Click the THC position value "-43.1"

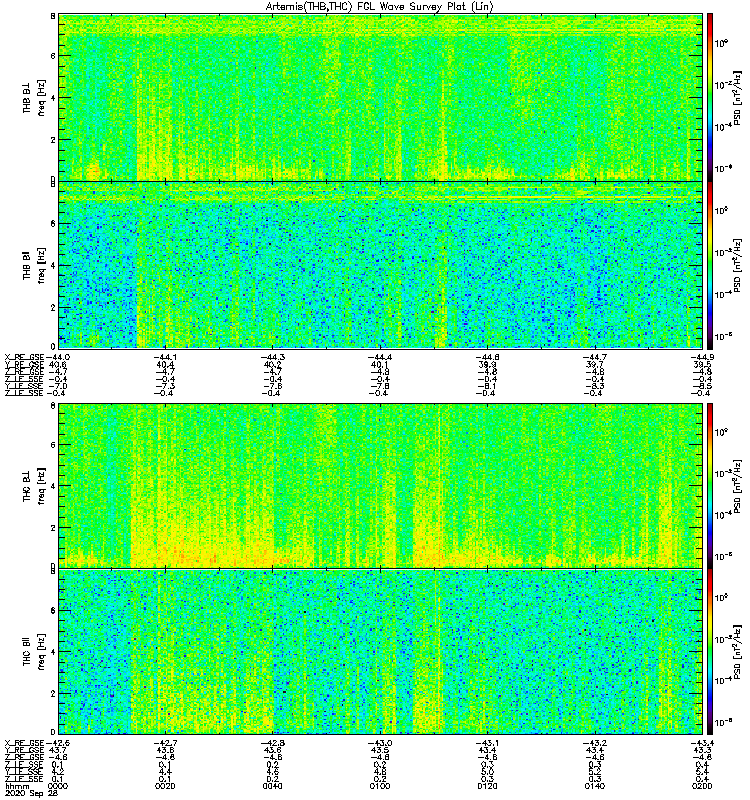tap(487, 743)
